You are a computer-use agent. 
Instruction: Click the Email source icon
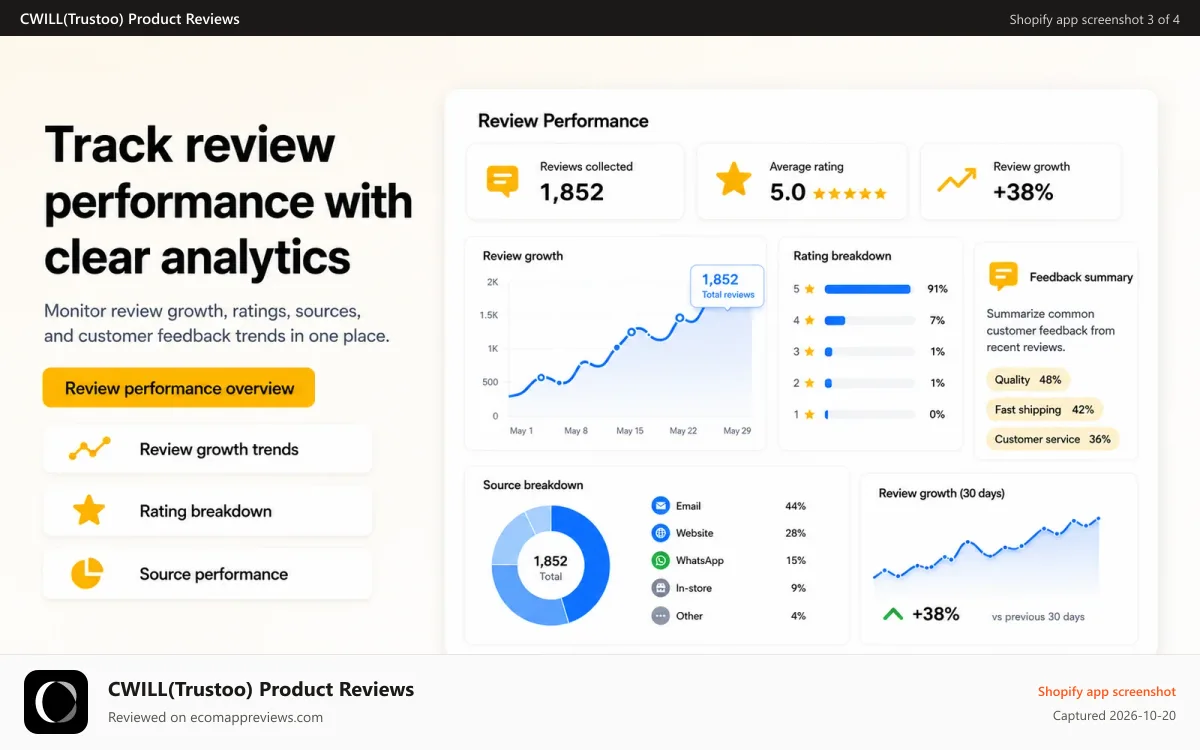[660, 506]
